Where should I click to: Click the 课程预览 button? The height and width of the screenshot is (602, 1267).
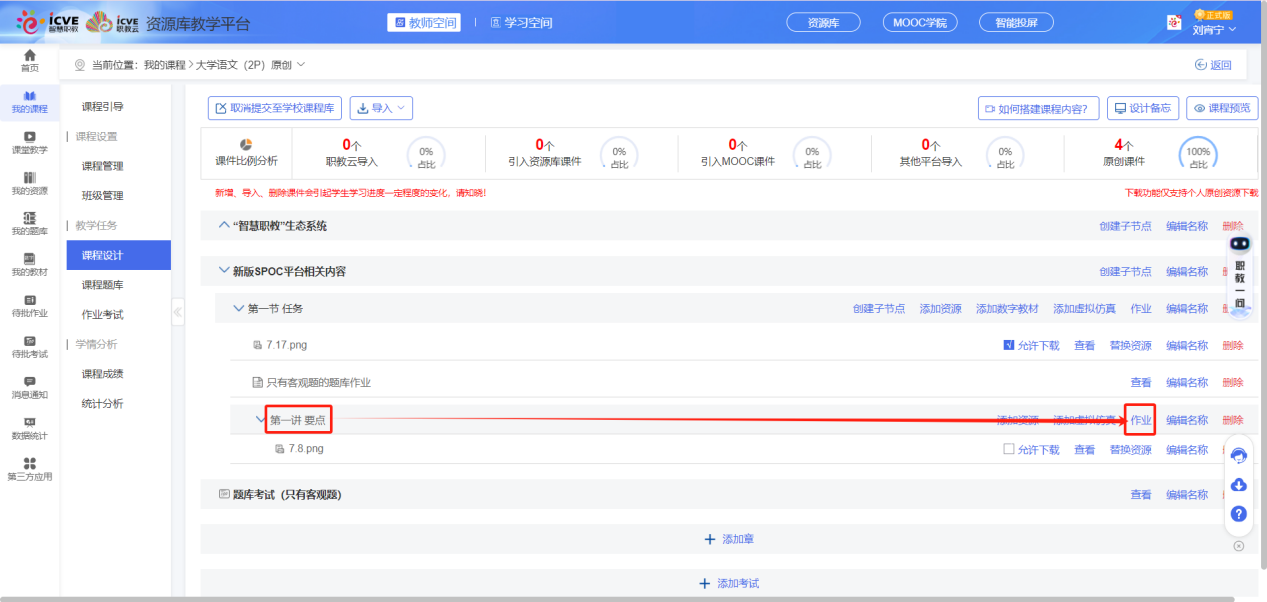tap(1222, 108)
